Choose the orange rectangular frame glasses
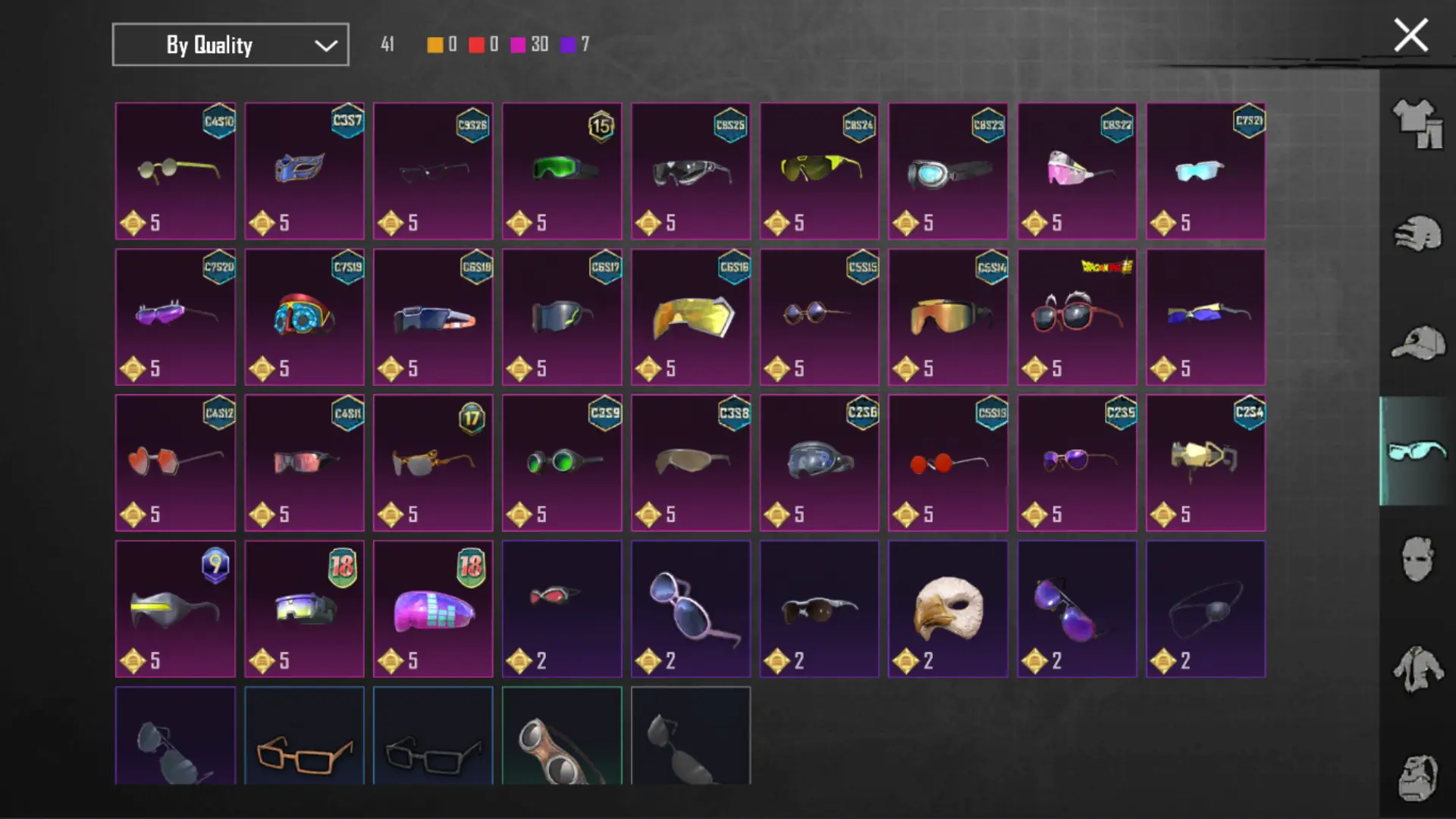 point(304,736)
